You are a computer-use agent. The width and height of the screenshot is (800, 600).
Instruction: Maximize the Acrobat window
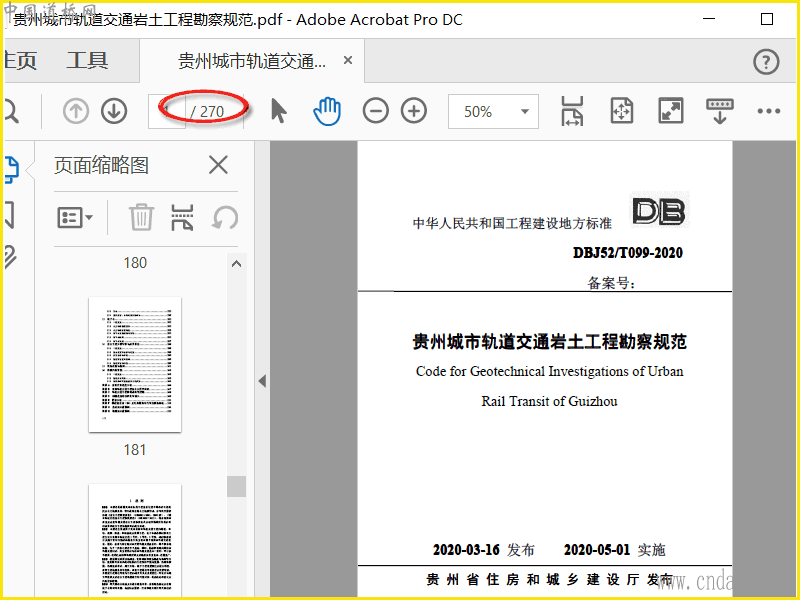766,19
